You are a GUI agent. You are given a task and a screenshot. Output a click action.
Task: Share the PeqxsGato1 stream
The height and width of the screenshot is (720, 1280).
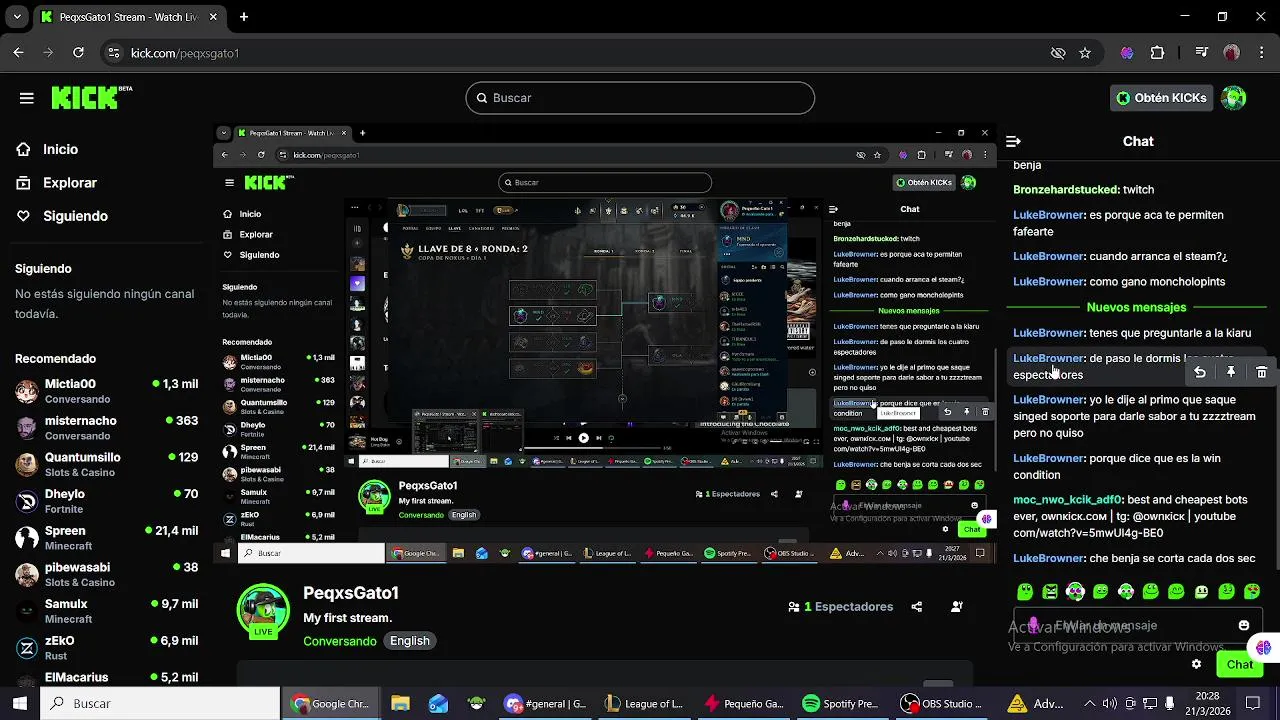917,607
